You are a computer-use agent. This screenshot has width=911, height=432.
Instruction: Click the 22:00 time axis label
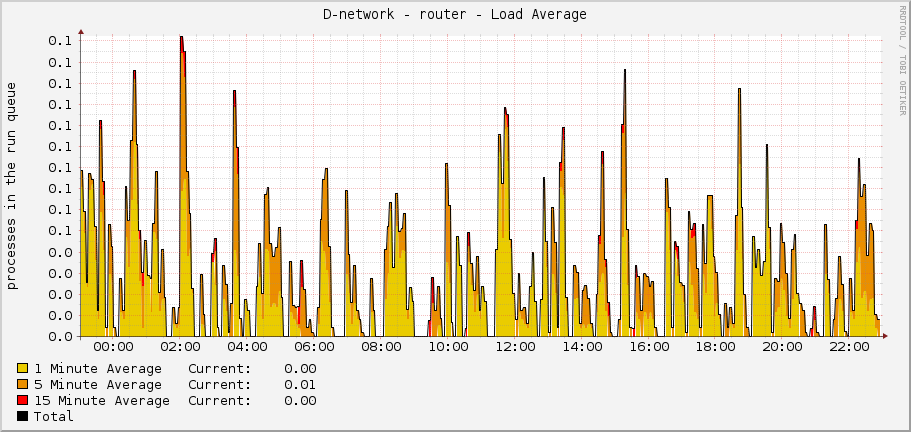(849, 347)
